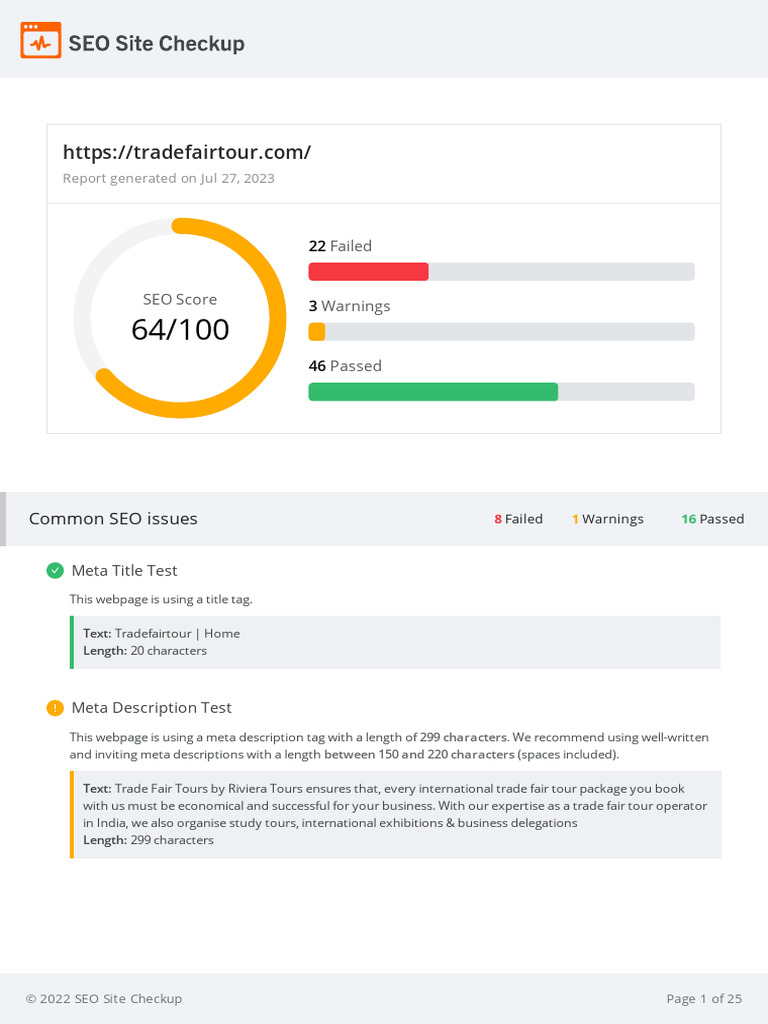Viewport: 768px width, 1024px height.
Task: Click the green Meta Title Test checkmark icon
Action: coord(55,571)
